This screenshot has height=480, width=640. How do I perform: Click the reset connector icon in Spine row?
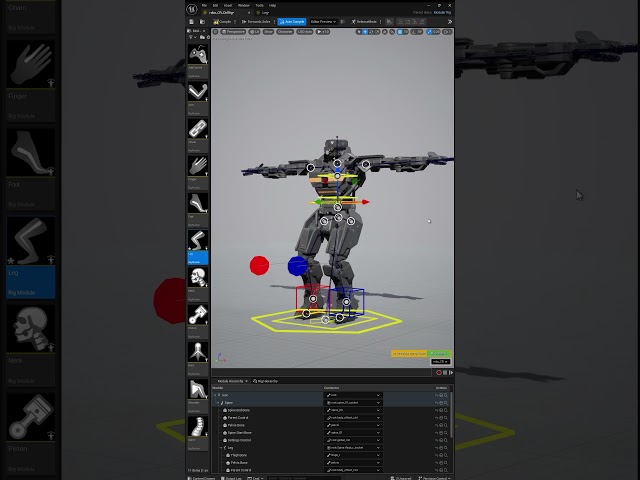click(436, 402)
